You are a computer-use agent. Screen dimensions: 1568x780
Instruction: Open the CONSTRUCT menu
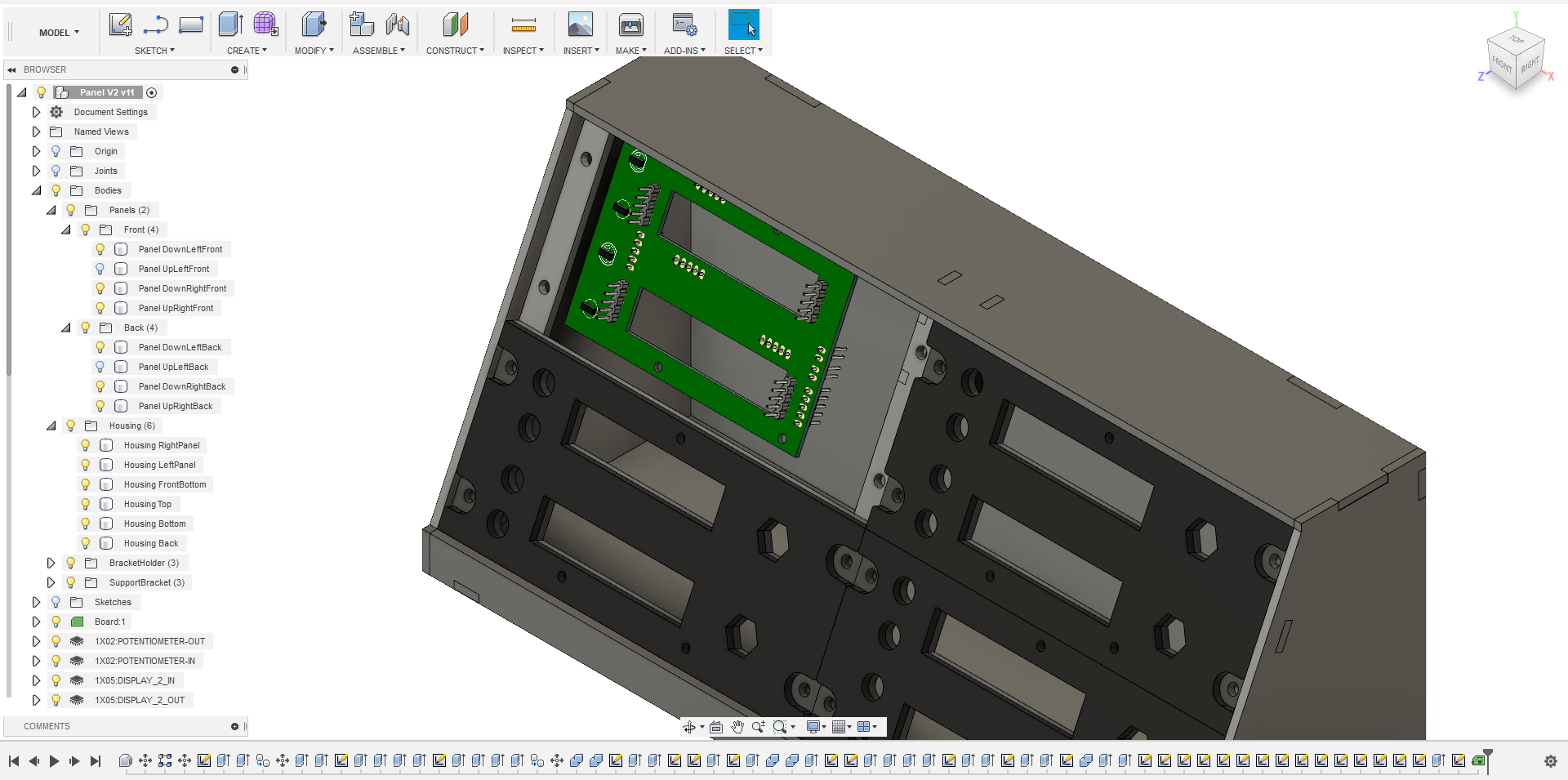455,51
